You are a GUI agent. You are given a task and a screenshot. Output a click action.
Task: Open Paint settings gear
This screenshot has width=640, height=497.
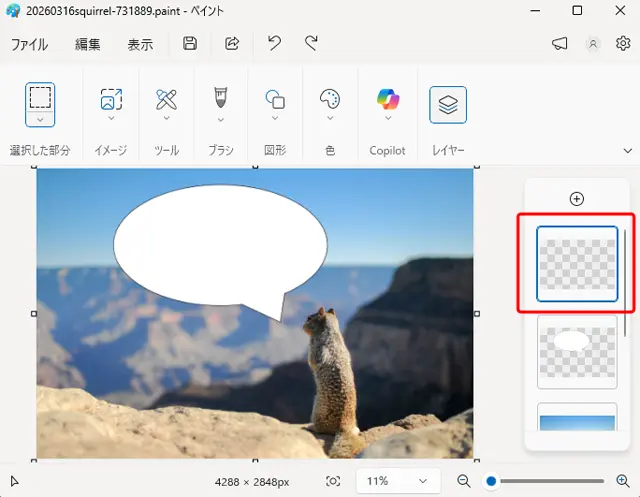click(623, 43)
